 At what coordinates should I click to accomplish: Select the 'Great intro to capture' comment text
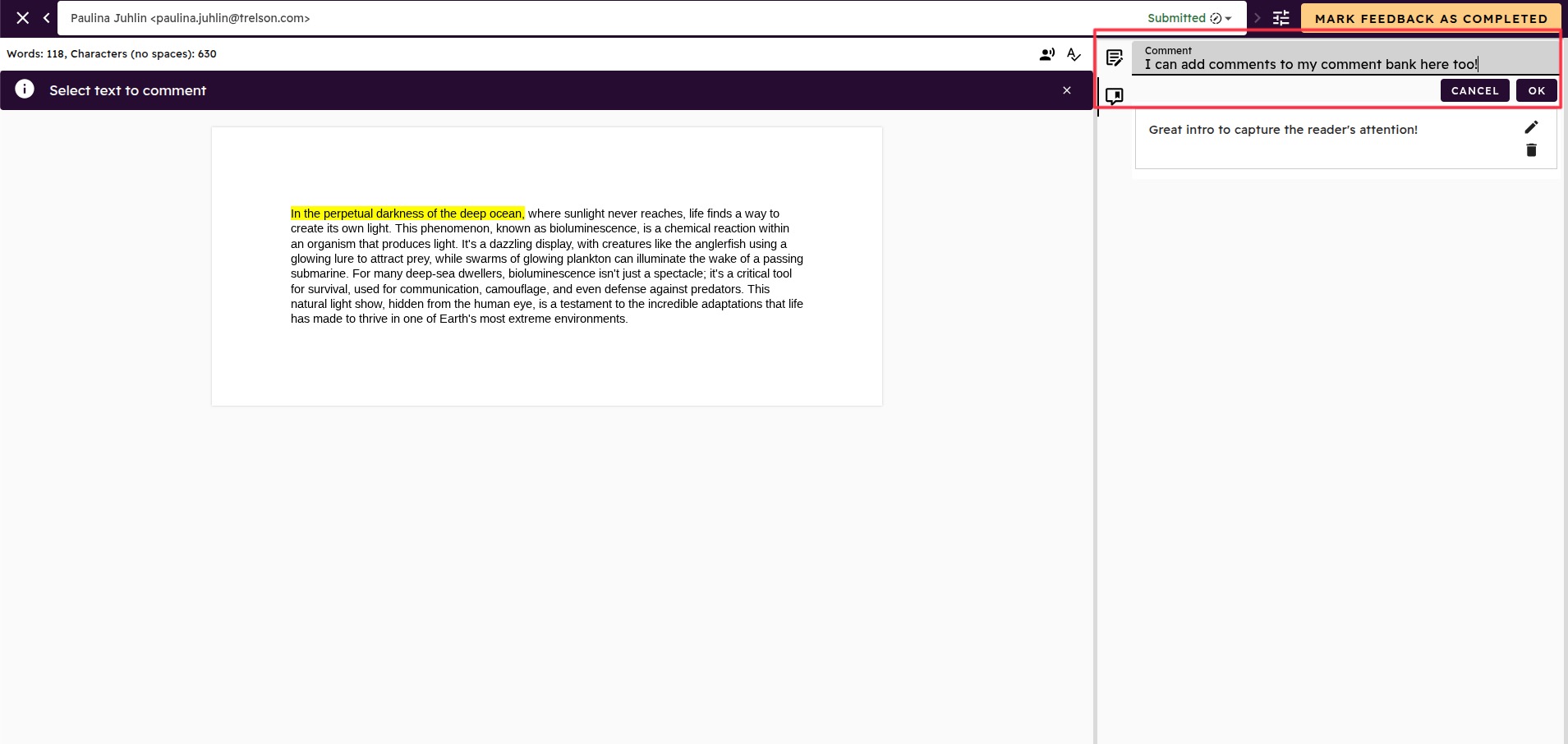click(1283, 130)
